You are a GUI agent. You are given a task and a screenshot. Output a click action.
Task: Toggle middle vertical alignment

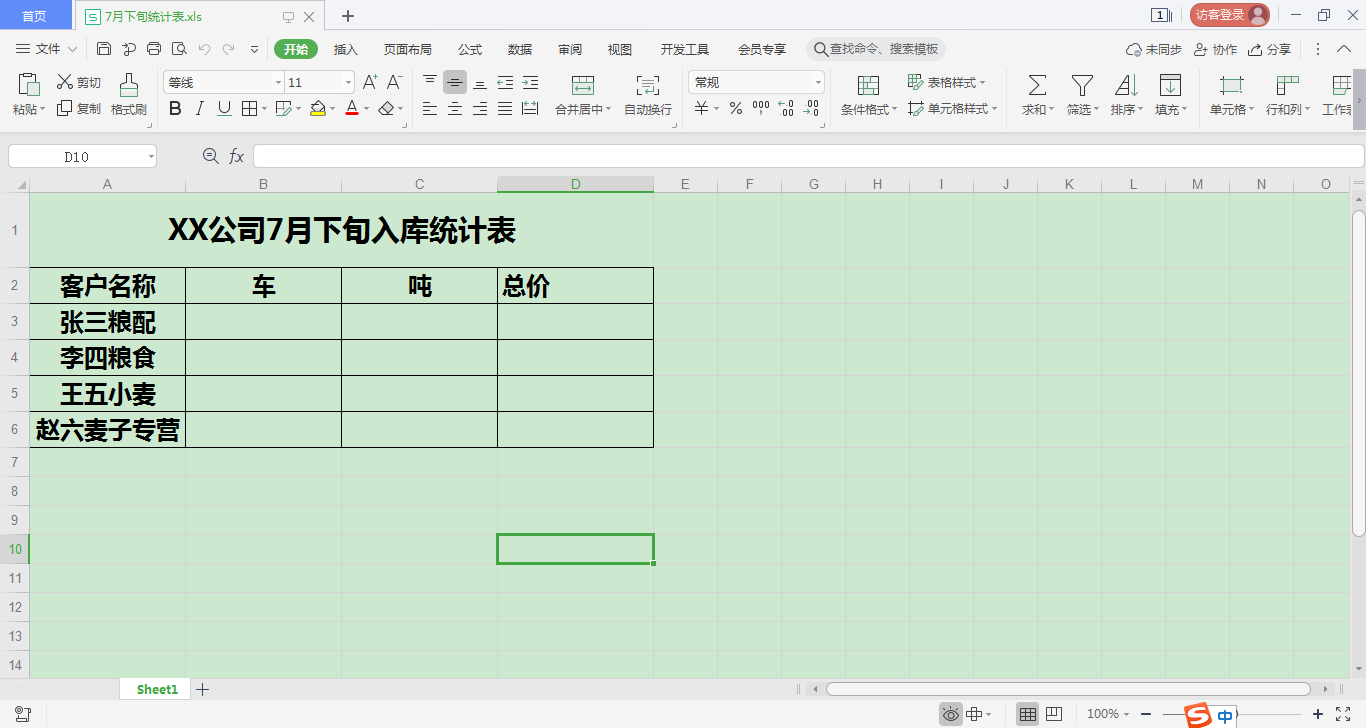click(455, 82)
